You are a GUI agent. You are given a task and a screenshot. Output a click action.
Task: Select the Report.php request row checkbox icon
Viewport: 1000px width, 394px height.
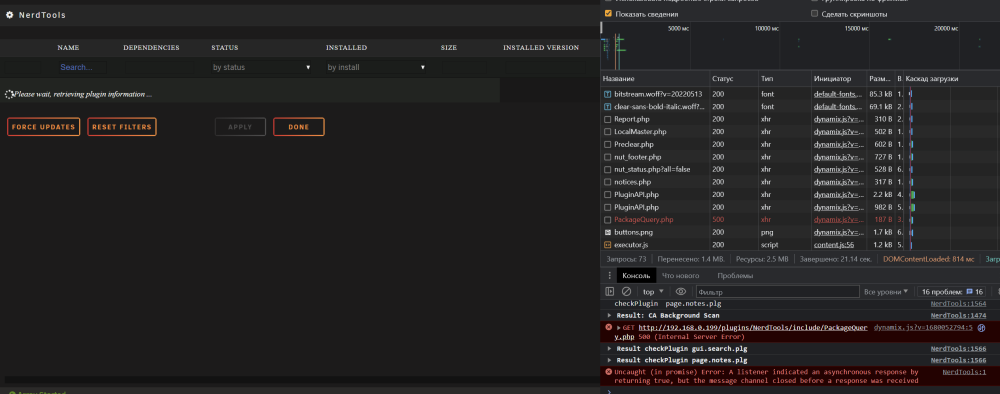point(608,119)
